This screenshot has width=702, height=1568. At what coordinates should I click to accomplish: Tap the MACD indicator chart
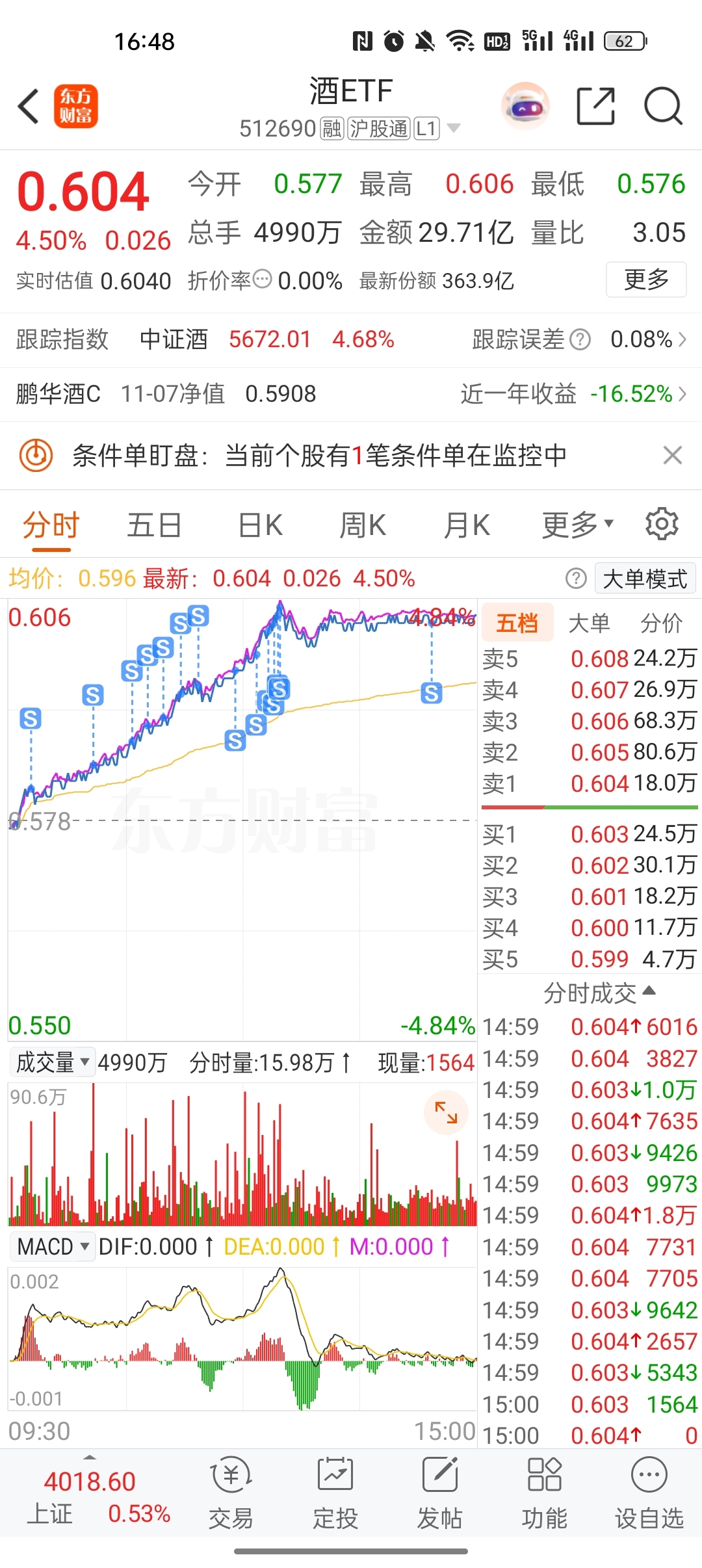click(242, 1338)
